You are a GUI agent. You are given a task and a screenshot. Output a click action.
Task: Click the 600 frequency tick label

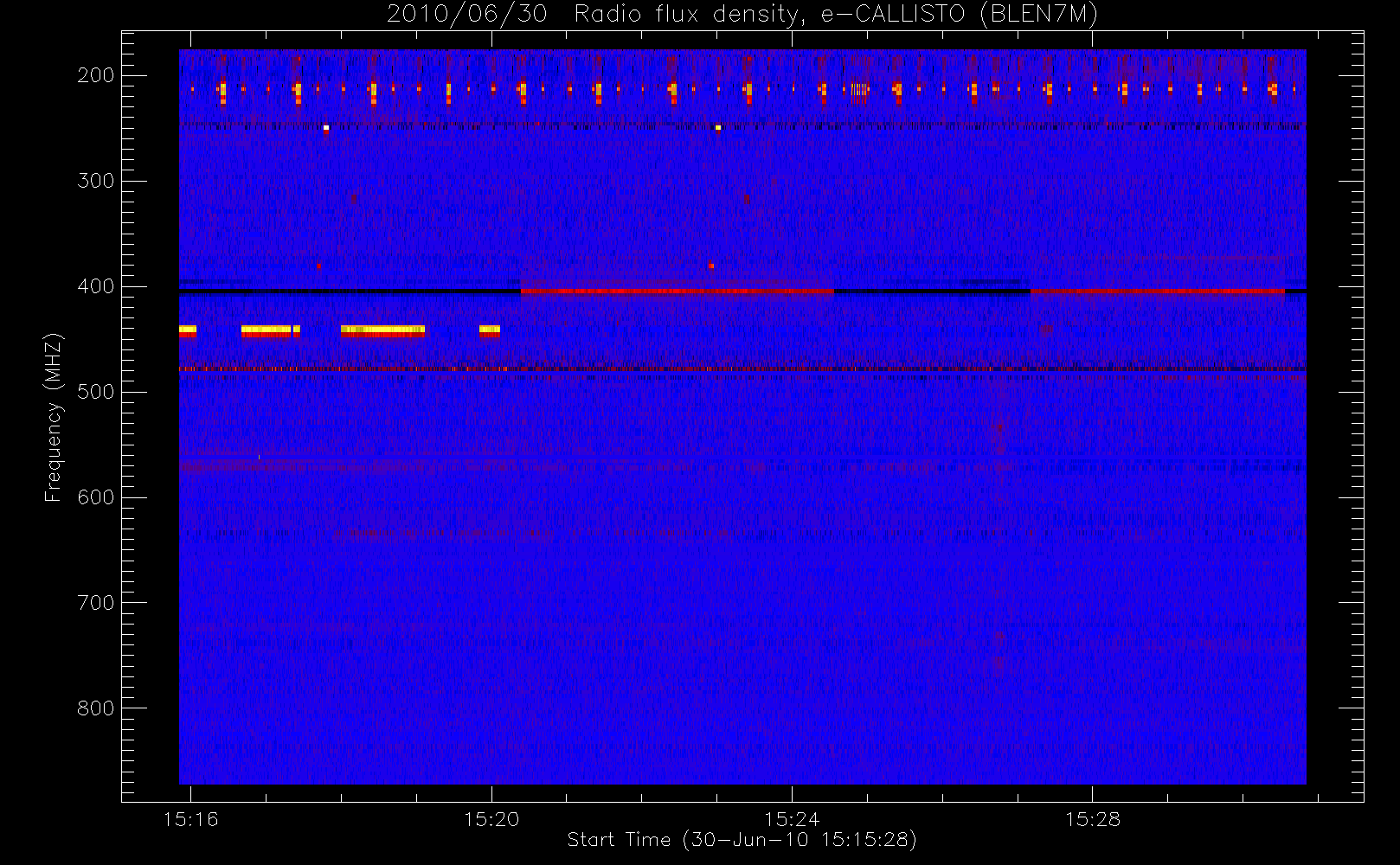click(96, 497)
